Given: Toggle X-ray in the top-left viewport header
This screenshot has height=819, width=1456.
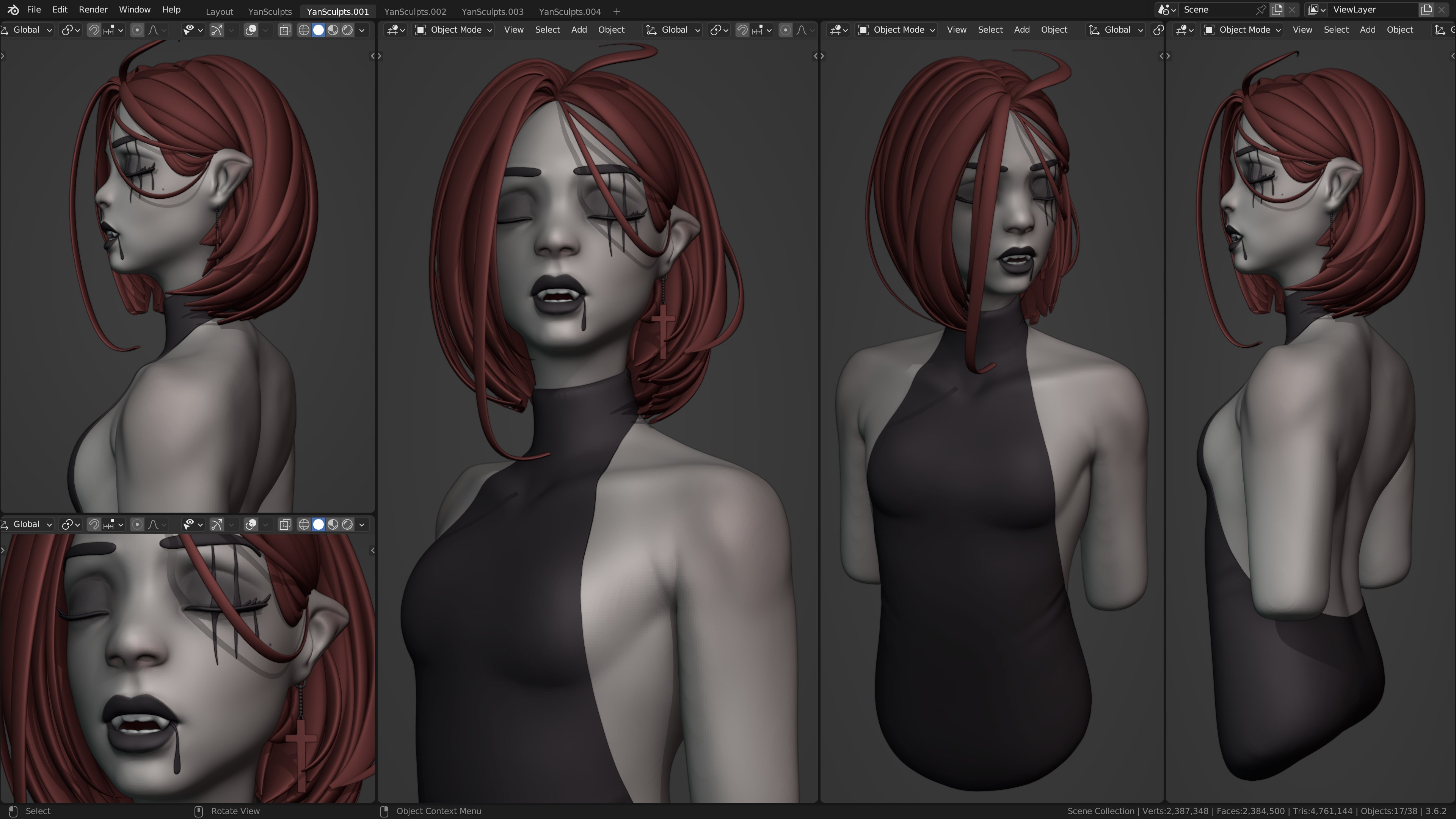Looking at the screenshot, I should pyautogui.click(x=285, y=30).
